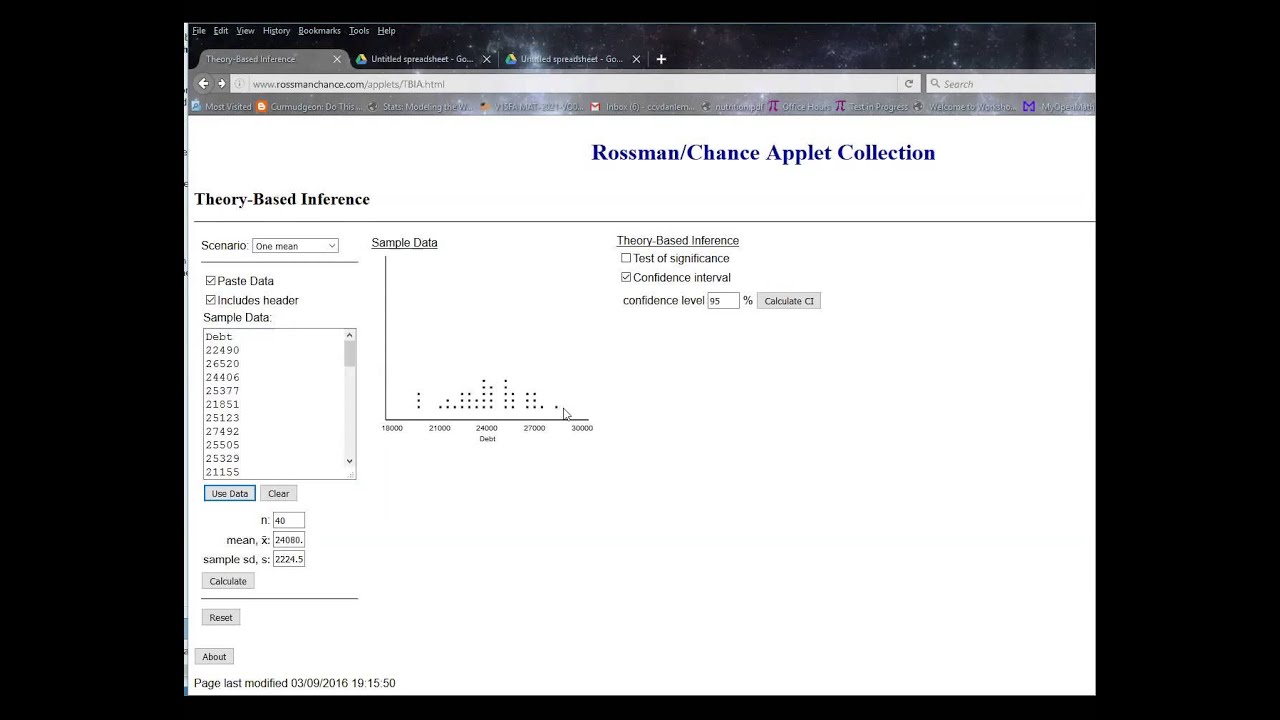
Task: Reload the page with the refresh icon
Action: (908, 84)
